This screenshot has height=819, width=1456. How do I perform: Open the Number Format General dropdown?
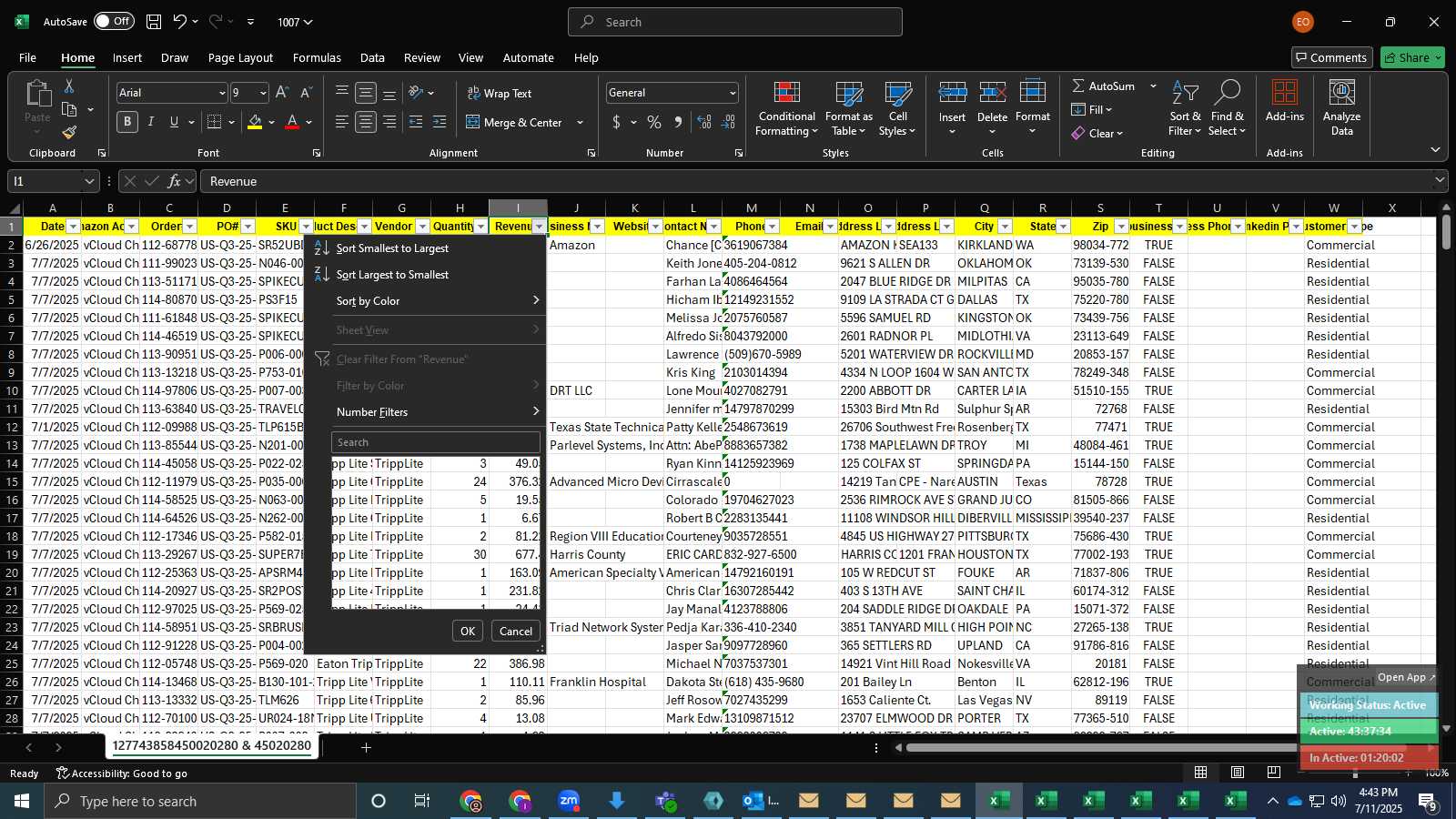coord(733,93)
